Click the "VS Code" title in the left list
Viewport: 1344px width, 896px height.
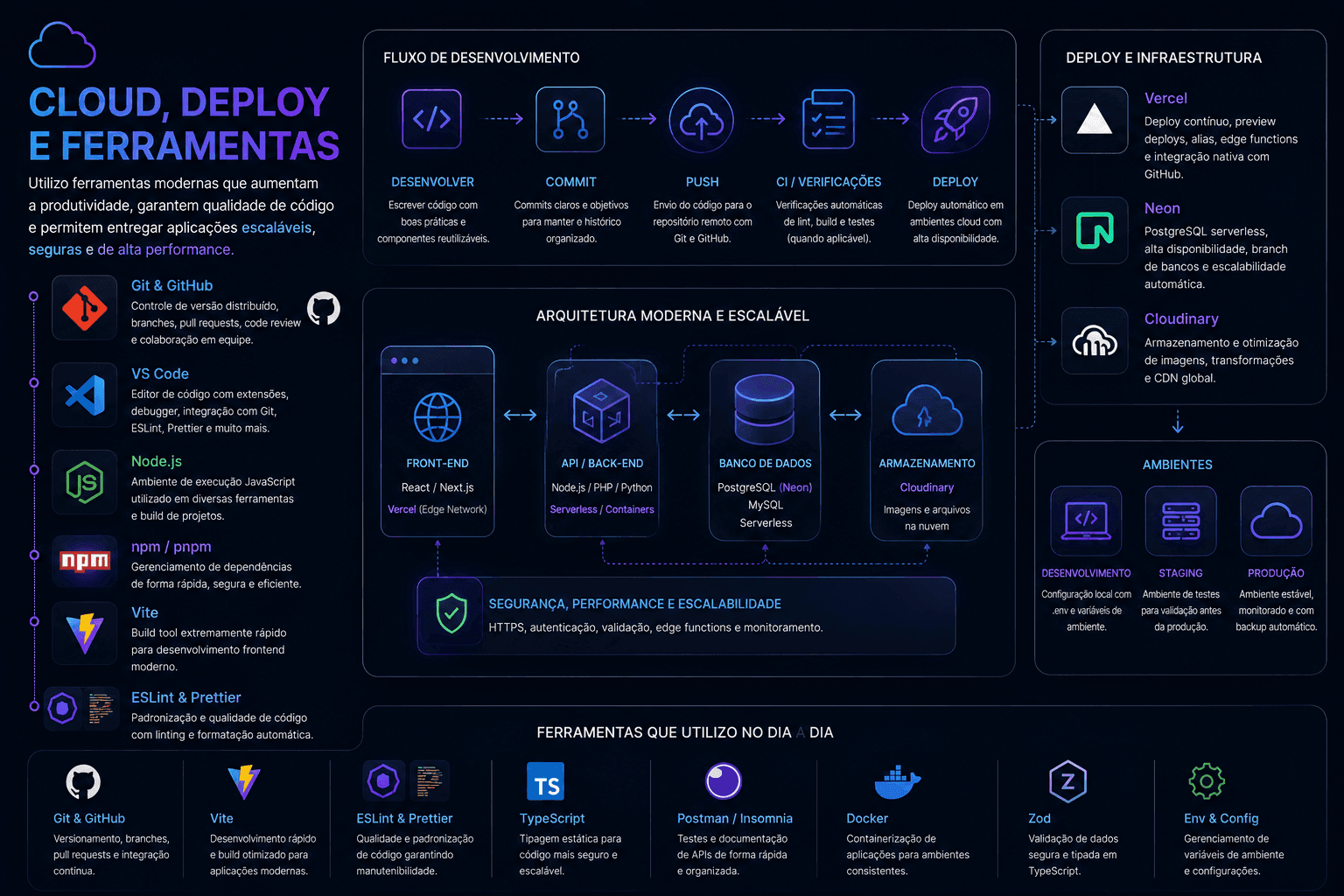click(160, 374)
